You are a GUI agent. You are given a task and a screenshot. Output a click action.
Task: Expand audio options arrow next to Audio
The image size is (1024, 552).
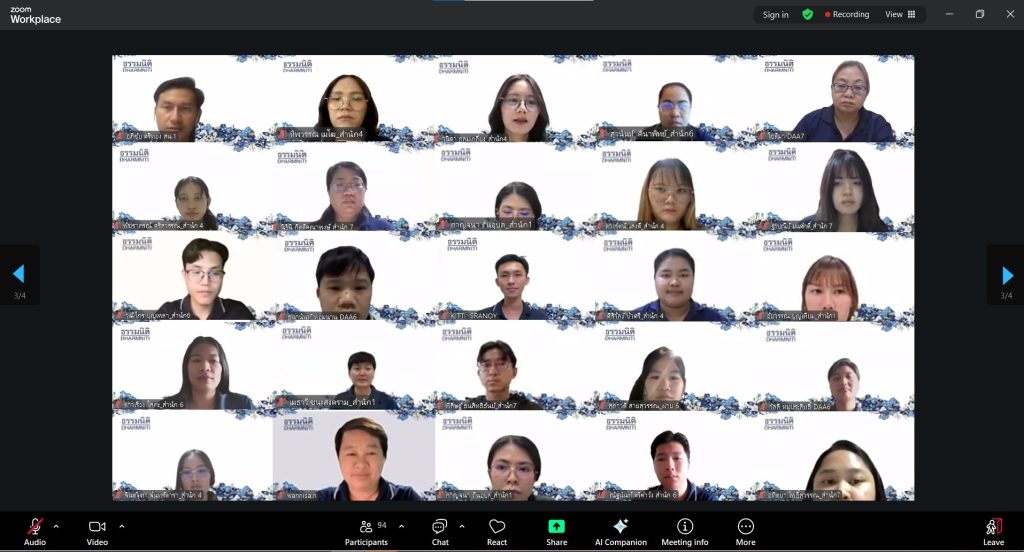coord(56,526)
